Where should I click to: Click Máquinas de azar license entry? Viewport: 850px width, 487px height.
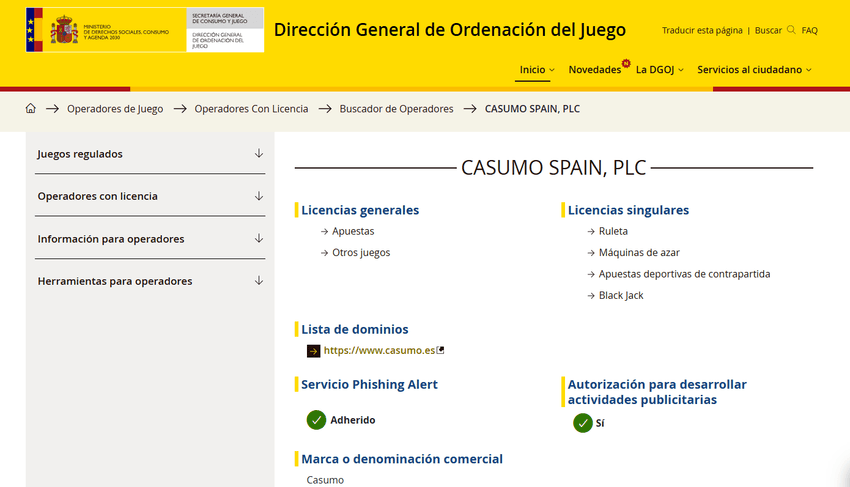[x=639, y=253]
